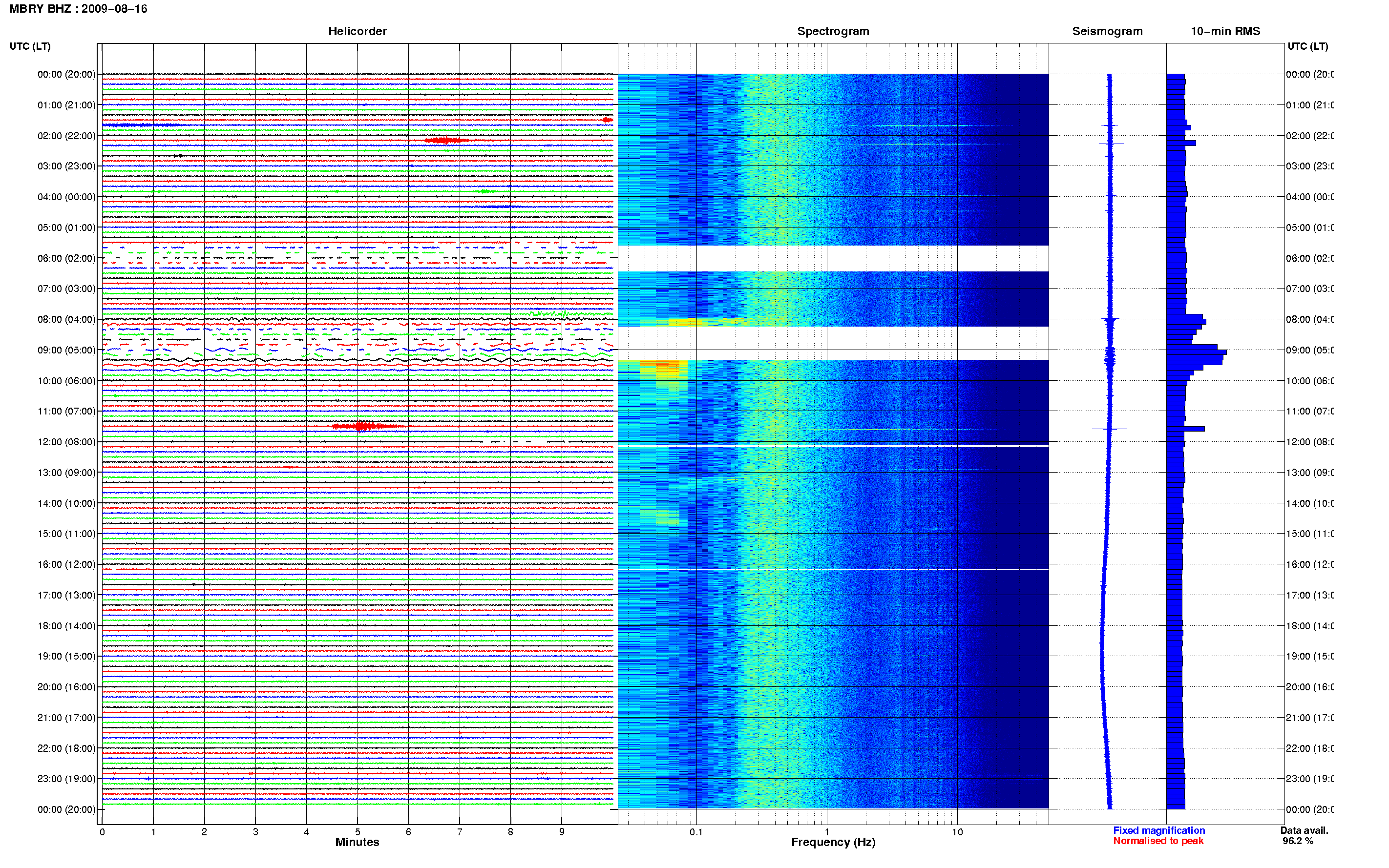1389x868 pixels.
Task: Select the Spectrogram panel heading
Action: [833, 31]
